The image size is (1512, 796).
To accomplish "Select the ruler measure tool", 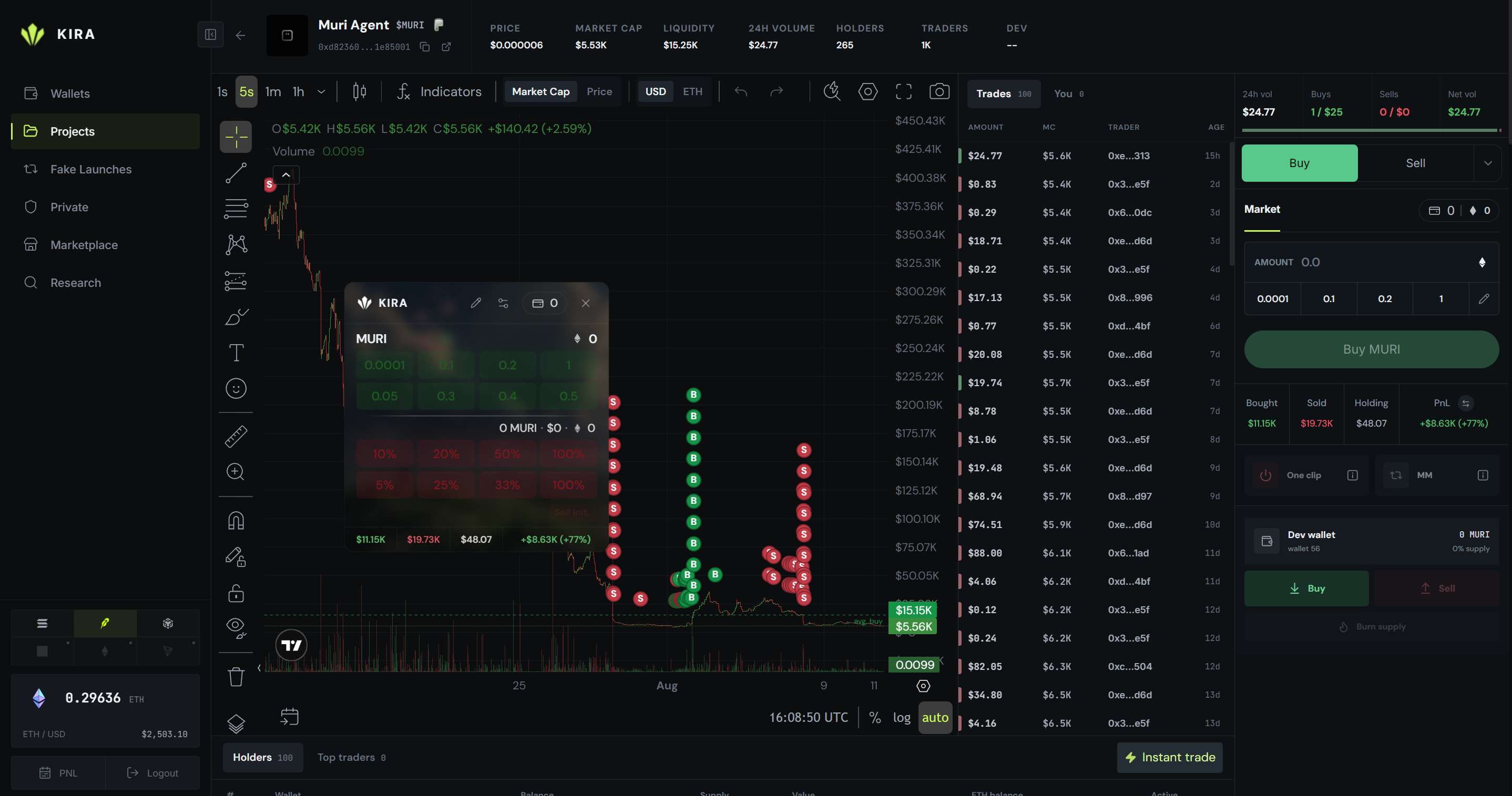I will click(x=236, y=437).
